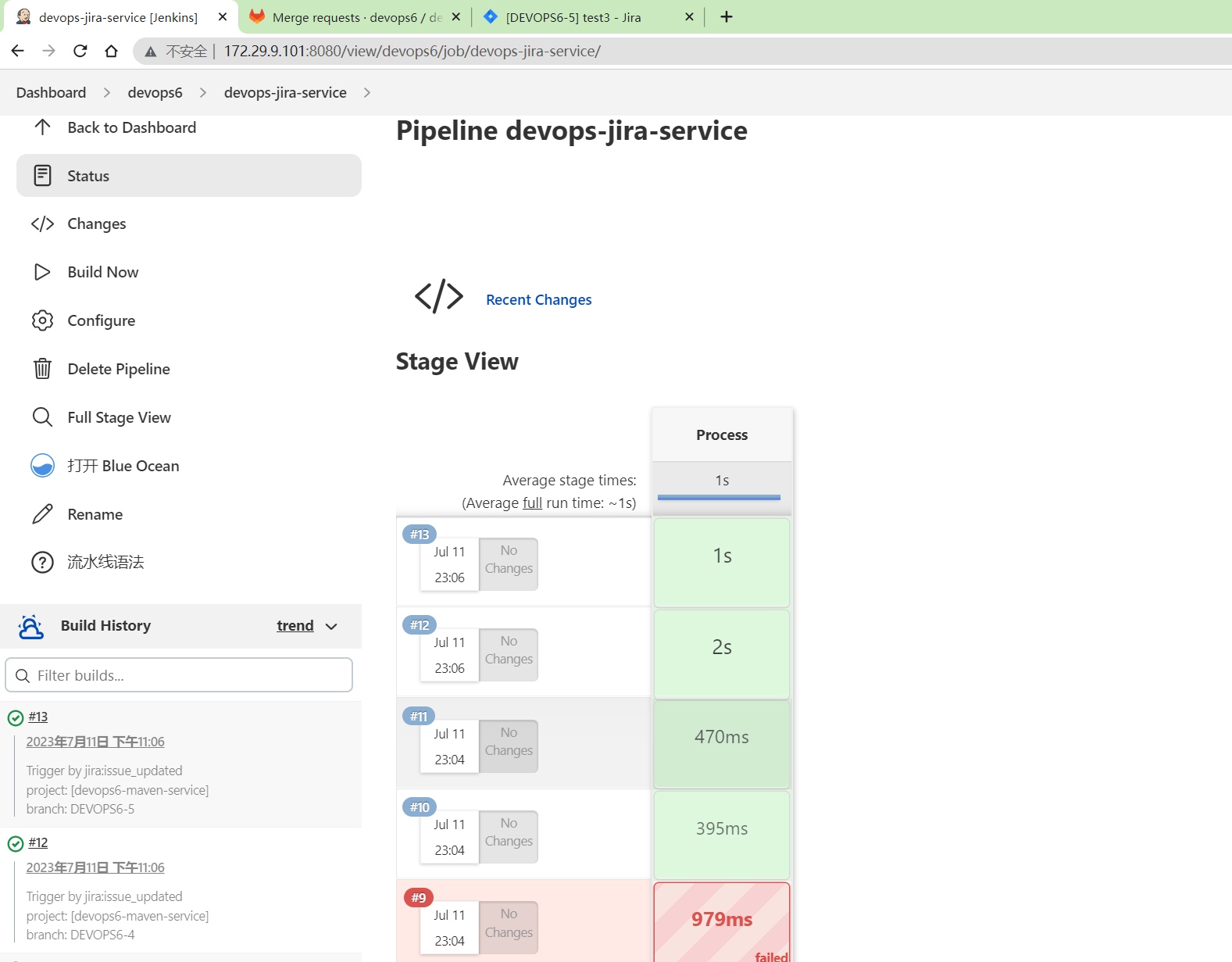Open Back to Dashboard link
This screenshot has width=1232, height=962.
click(x=132, y=127)
